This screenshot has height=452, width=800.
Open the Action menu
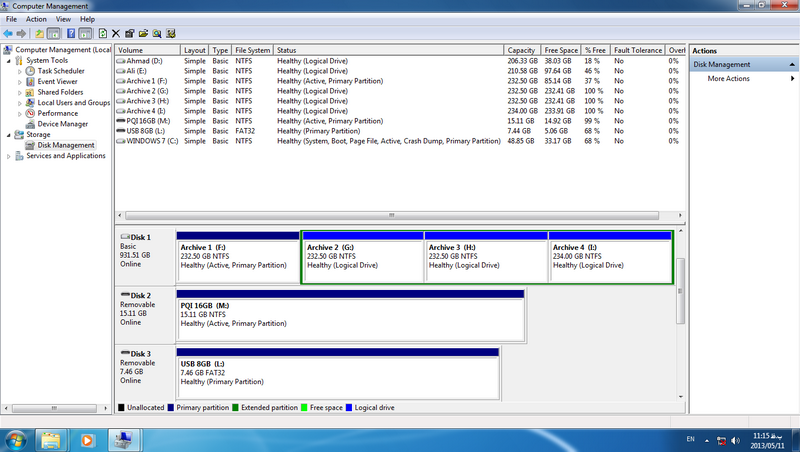point(36,19)
